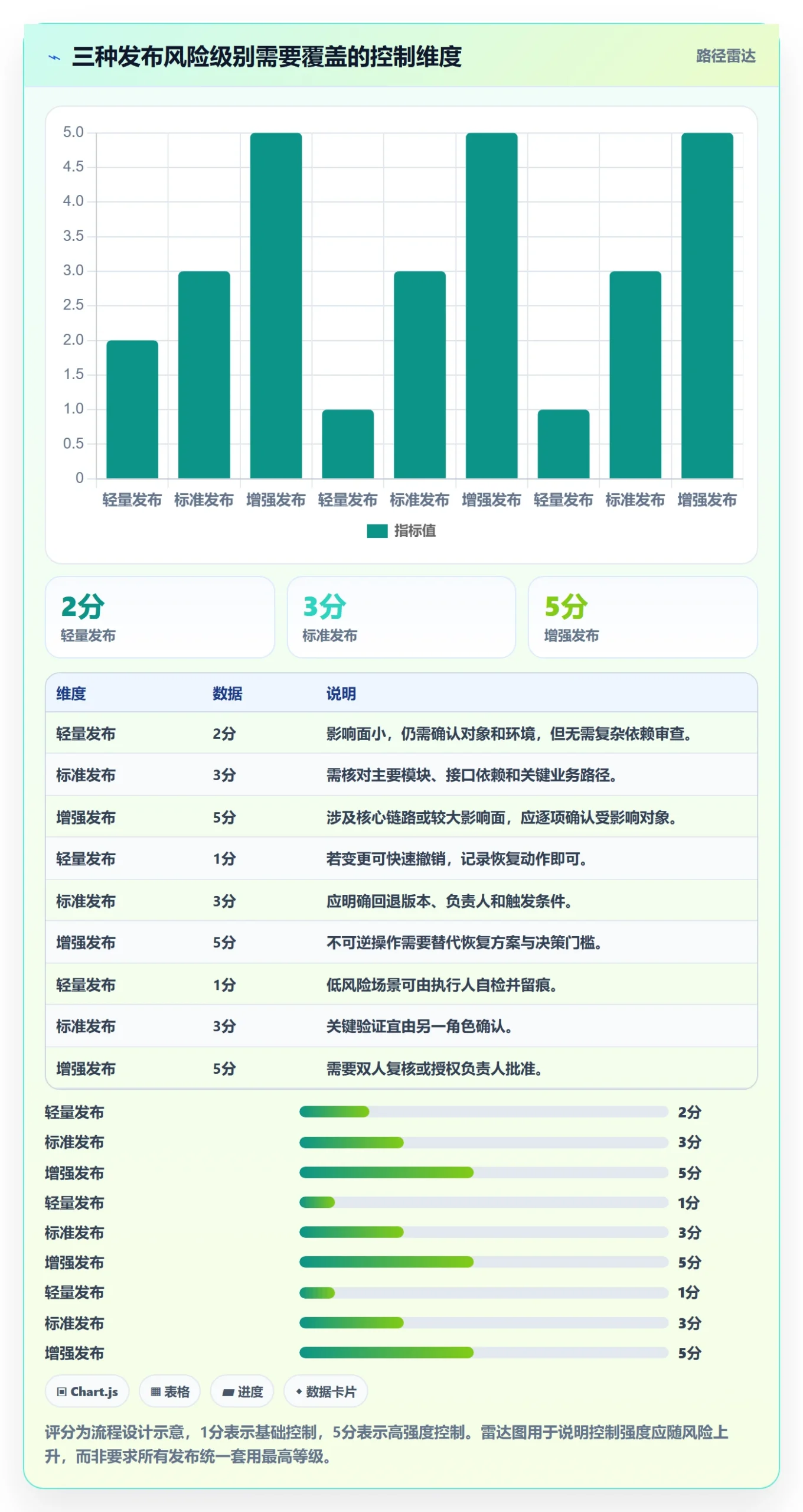803x1512 pixels.
Task: Select the row 需核对主要模块、接口依赖
Action: click(401, 775)
